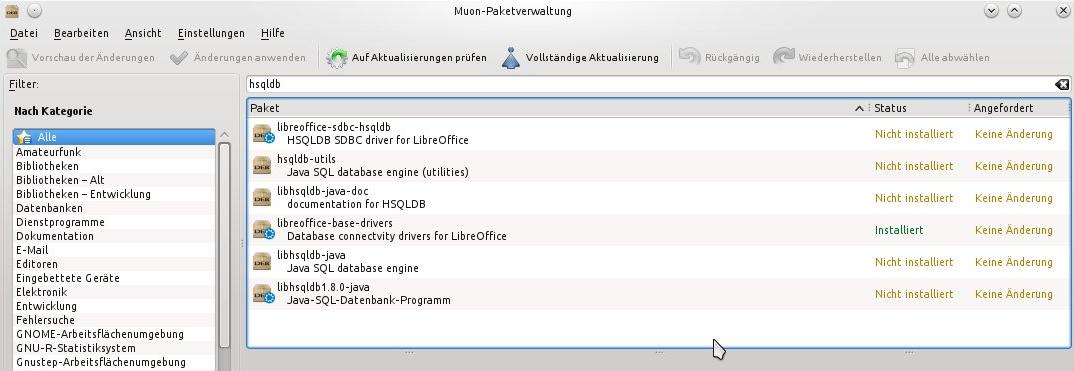Click the Auf Aktualisierungen prüfen gear icon
Screen dimensions: 1074x371
click(337, 57)
